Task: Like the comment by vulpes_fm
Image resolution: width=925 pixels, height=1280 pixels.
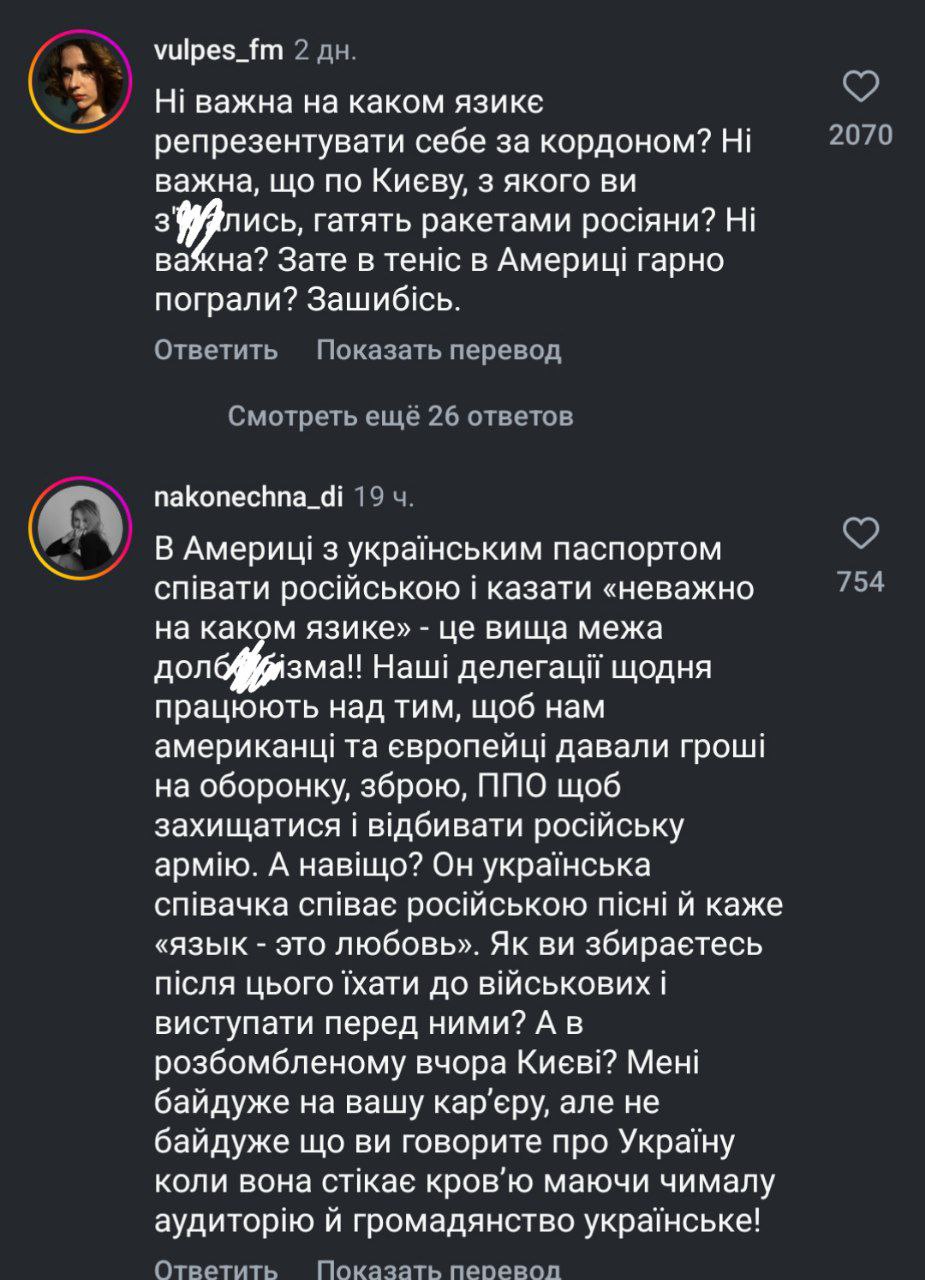Action: coord(861,87)
